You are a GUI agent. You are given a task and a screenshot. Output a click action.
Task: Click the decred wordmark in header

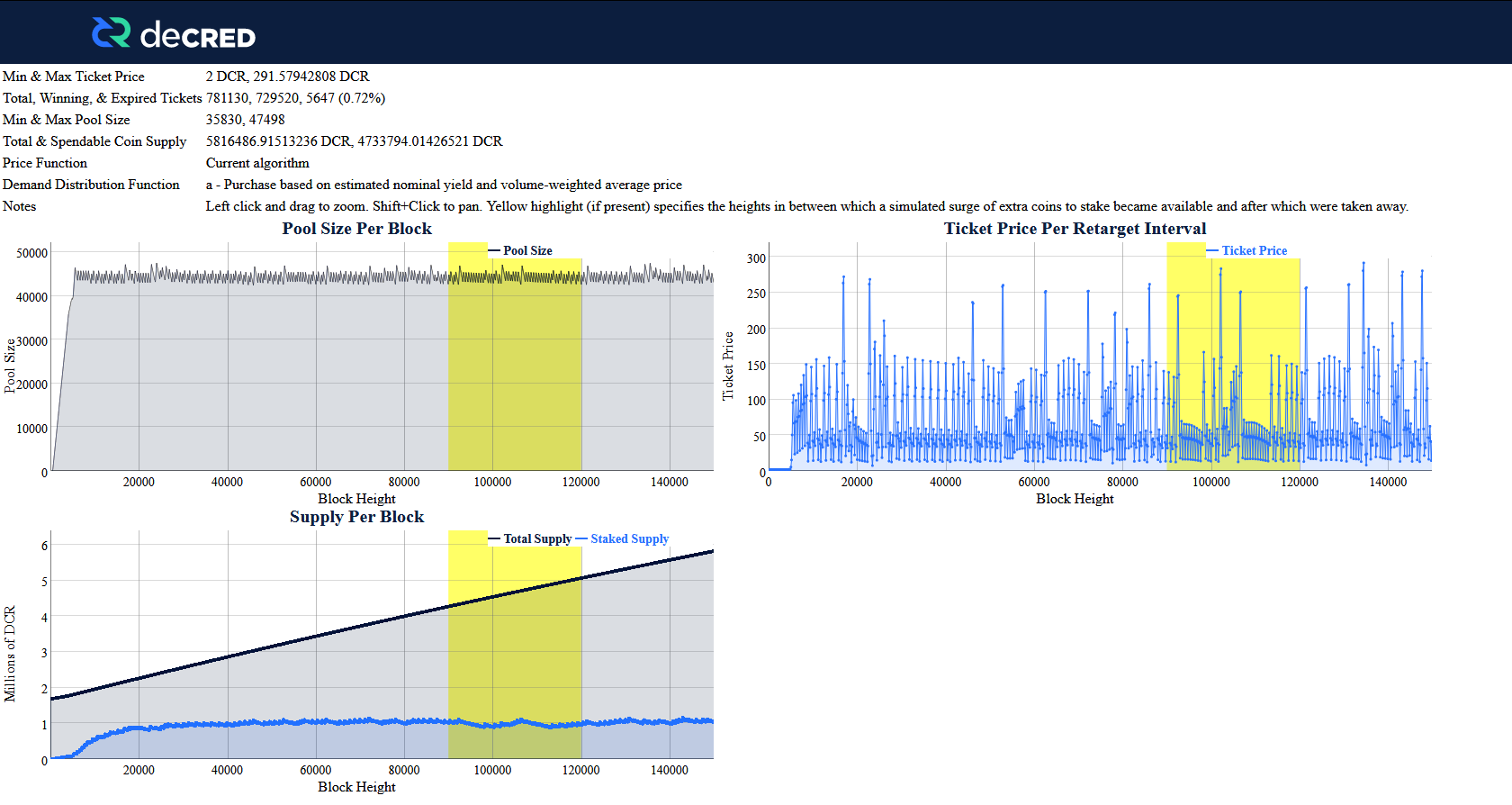coord(198,35)
